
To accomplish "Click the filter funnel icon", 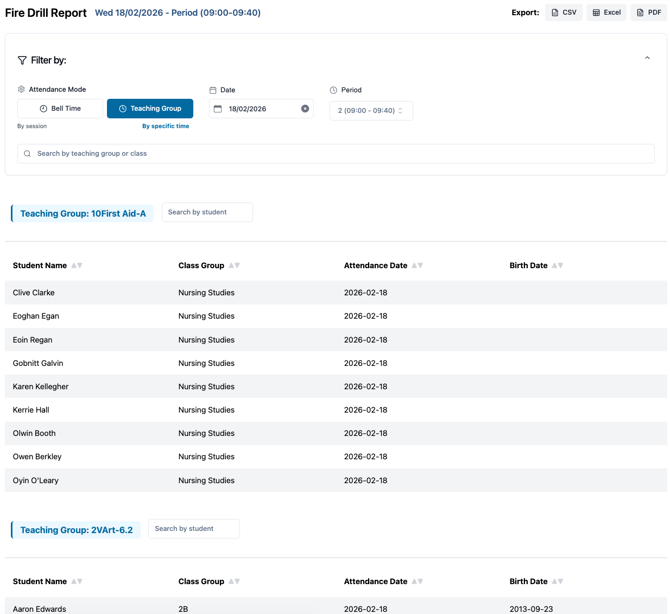I will pyautogui.click(x=22, y=60).
